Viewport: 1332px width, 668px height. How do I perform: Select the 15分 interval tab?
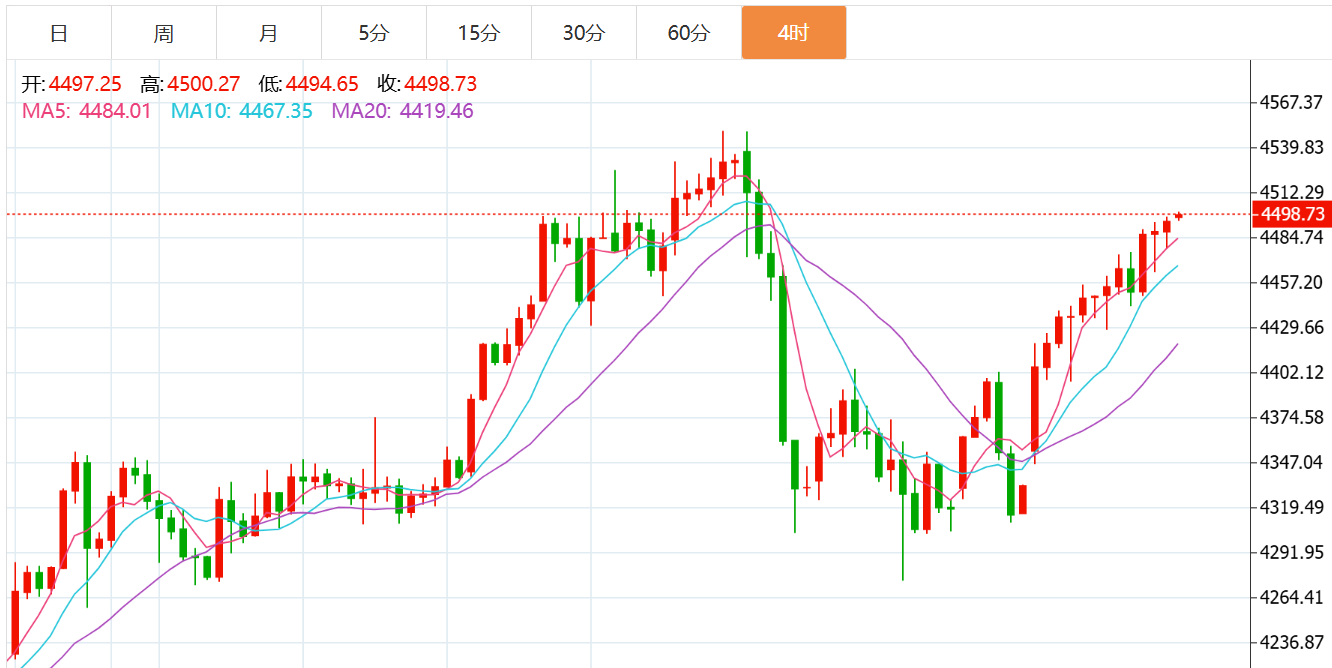479,33
